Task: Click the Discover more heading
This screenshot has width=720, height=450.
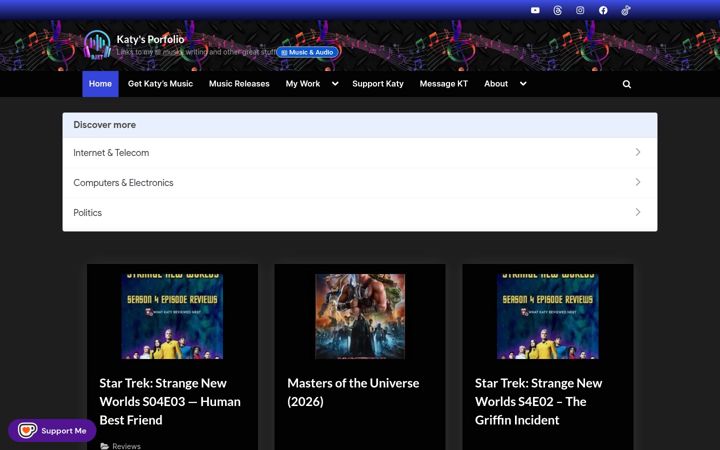Action: [105, 125]
